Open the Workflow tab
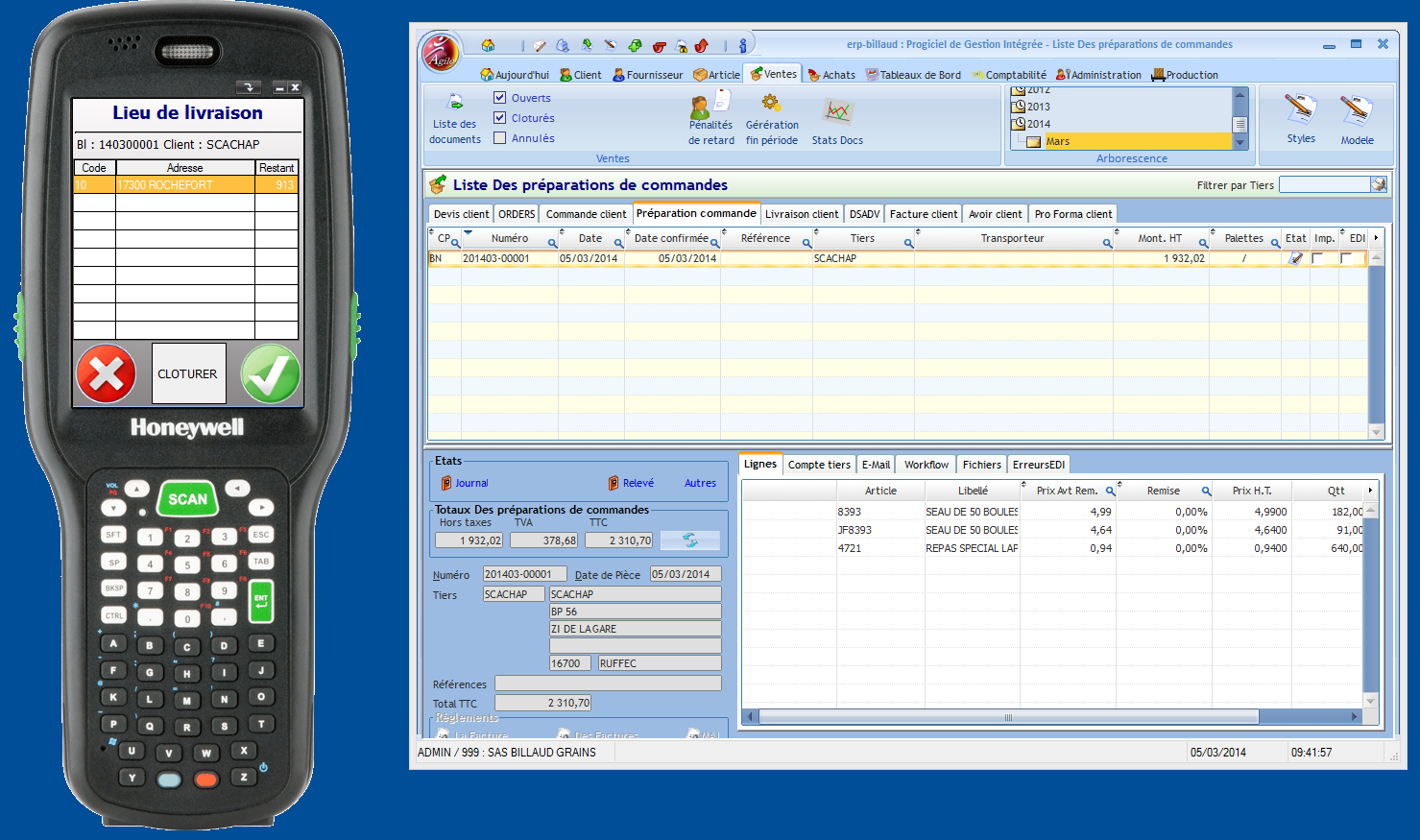1420x840 pixels. [927, 465]
